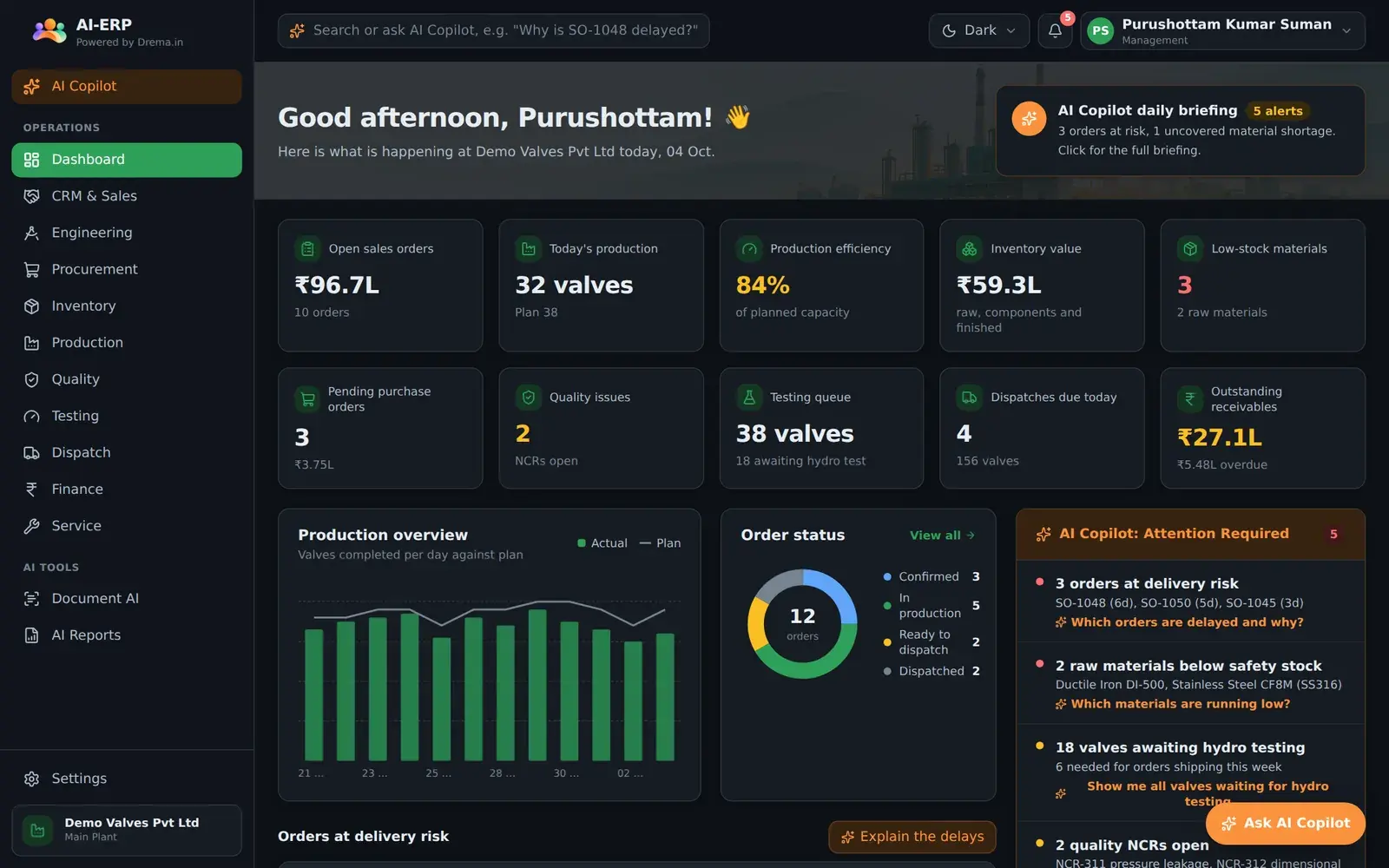
Task: Click the Today's production card icon
Action: pos(528,249)
